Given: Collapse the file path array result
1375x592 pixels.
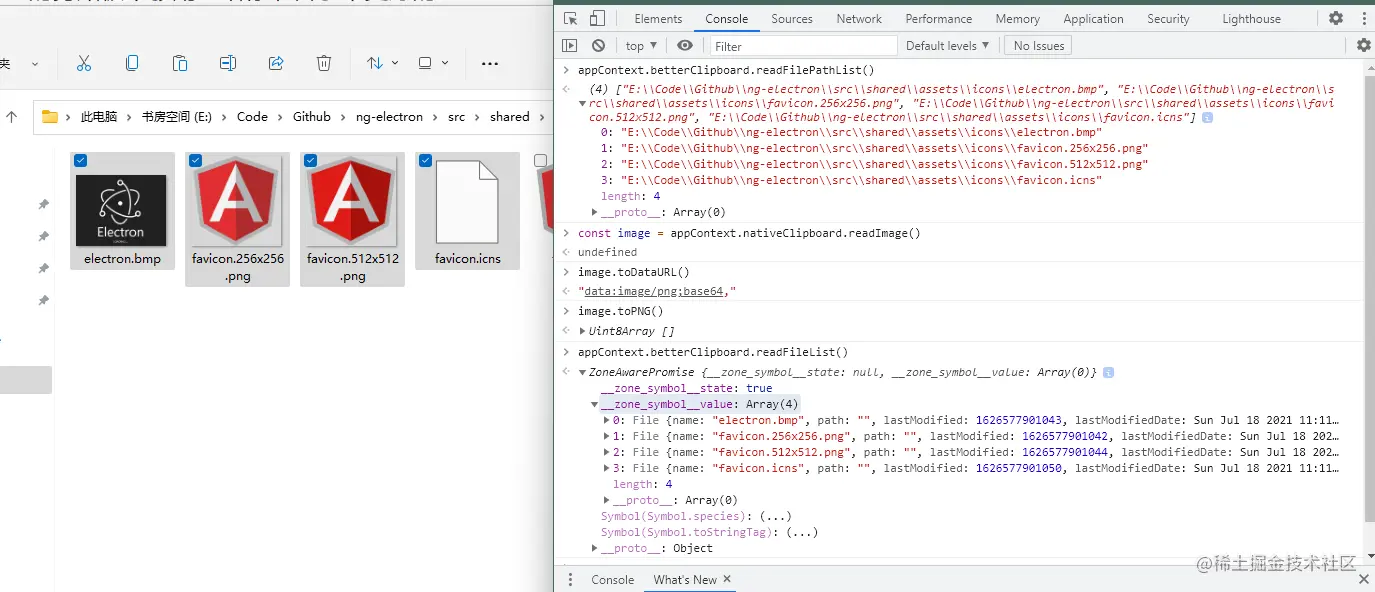Looking at the screenshot, I should [583, 103].
